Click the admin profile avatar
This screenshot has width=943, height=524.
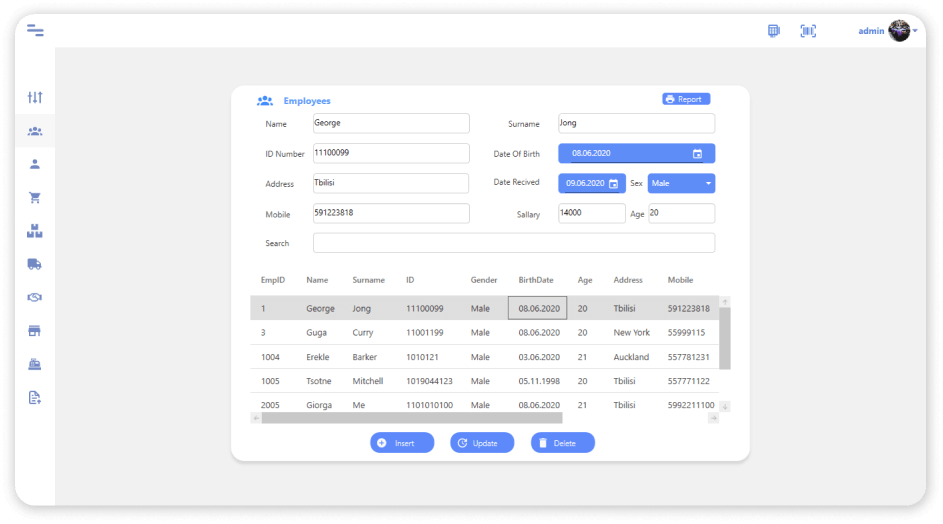pos(899,31)
